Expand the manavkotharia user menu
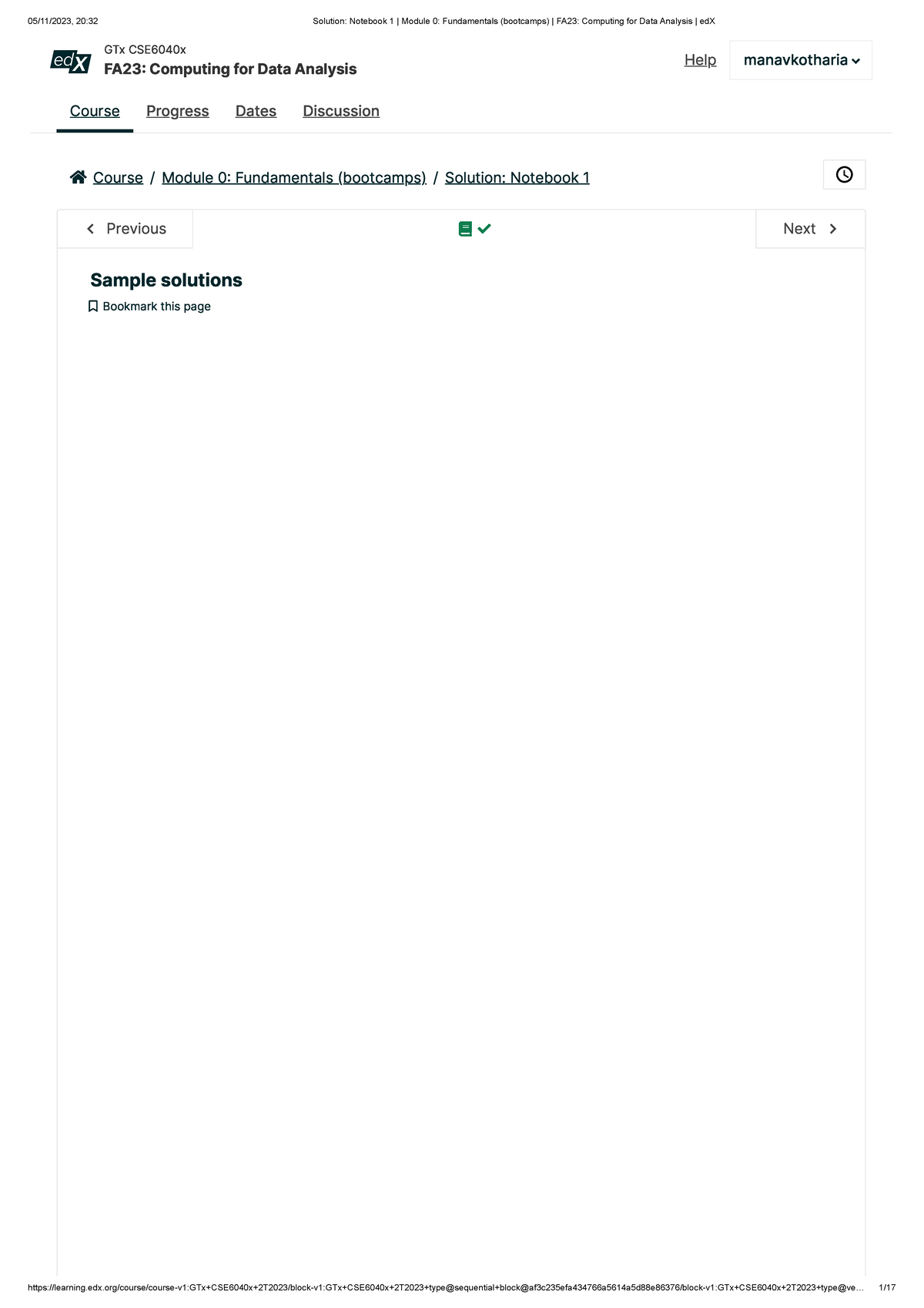This screenshot has height=1308, width=924. [801, 60]
